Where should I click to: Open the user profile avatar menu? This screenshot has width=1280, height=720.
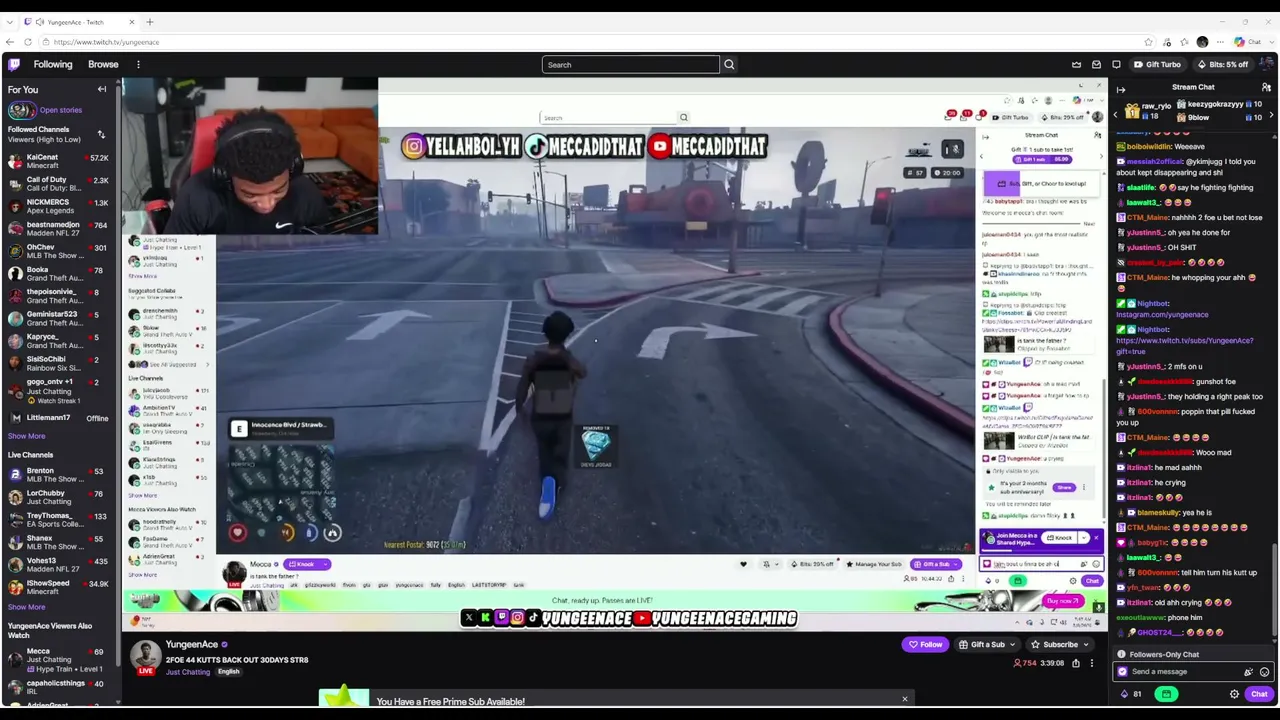pos(1266,64)
